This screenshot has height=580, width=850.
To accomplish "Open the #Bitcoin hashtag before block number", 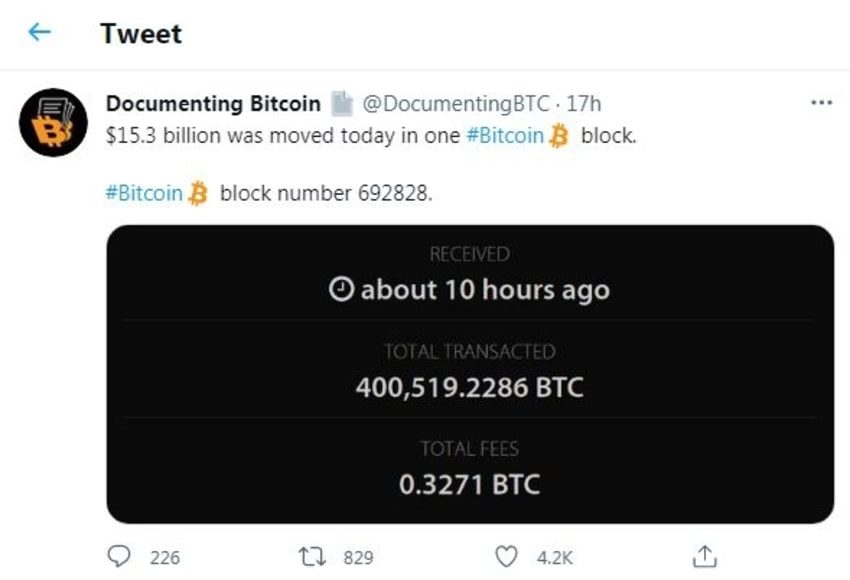I will point(144,193).
